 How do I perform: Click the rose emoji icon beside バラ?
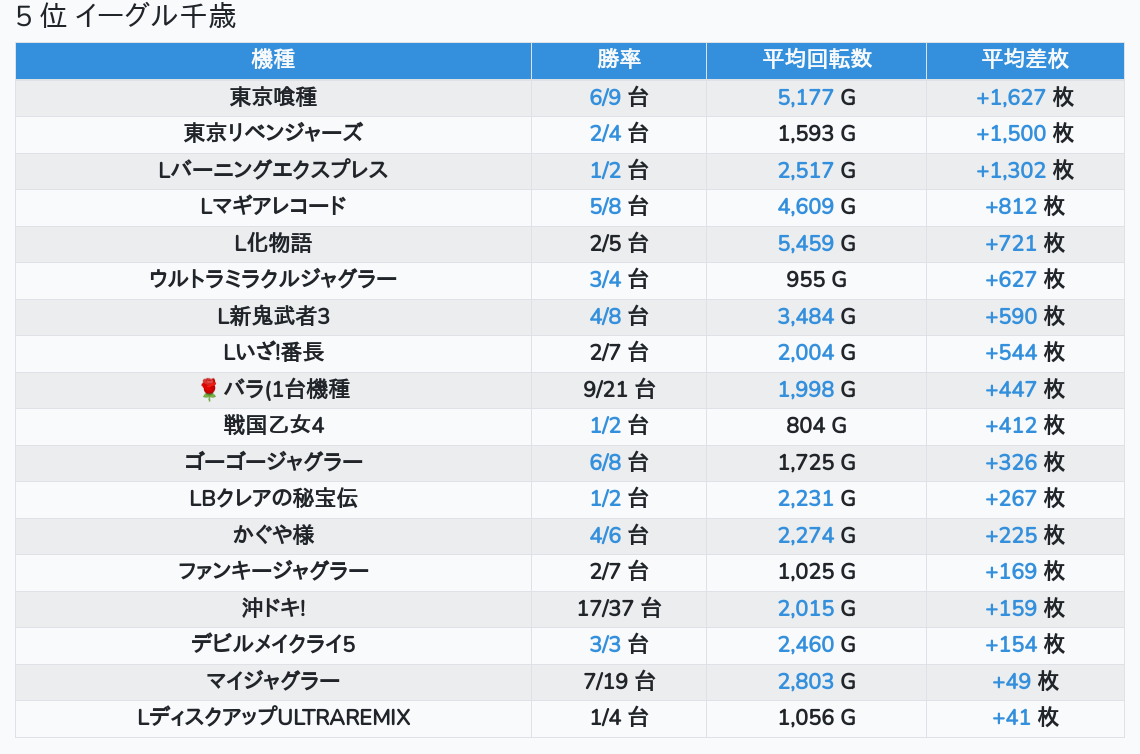(x=209, y=390)
